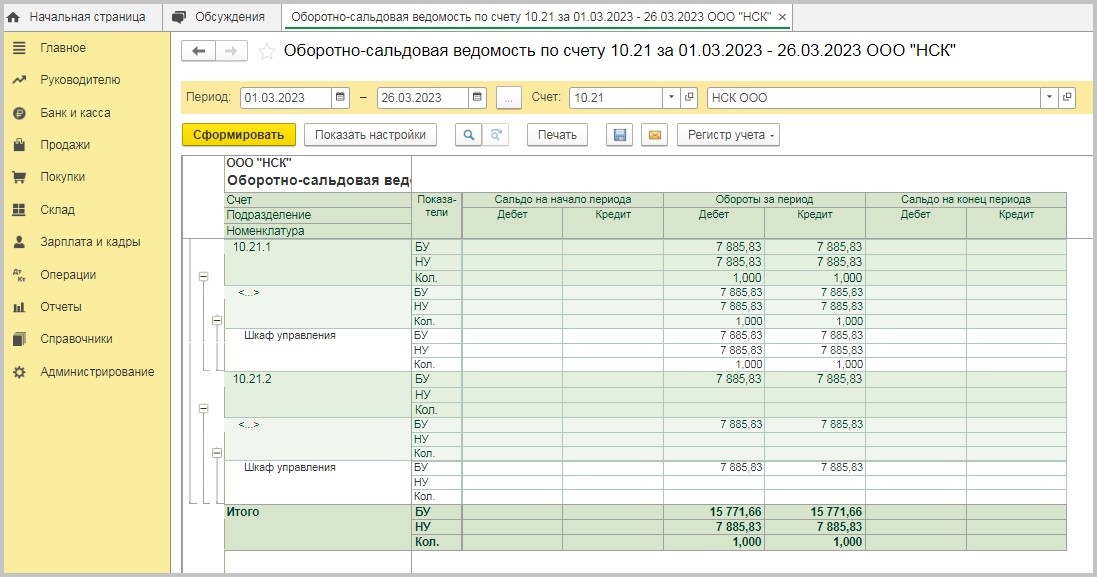The width and height of the screenshot is (1097, 577).
Task: Click the home icon of Начальная страница
Action: pos(13,17)
